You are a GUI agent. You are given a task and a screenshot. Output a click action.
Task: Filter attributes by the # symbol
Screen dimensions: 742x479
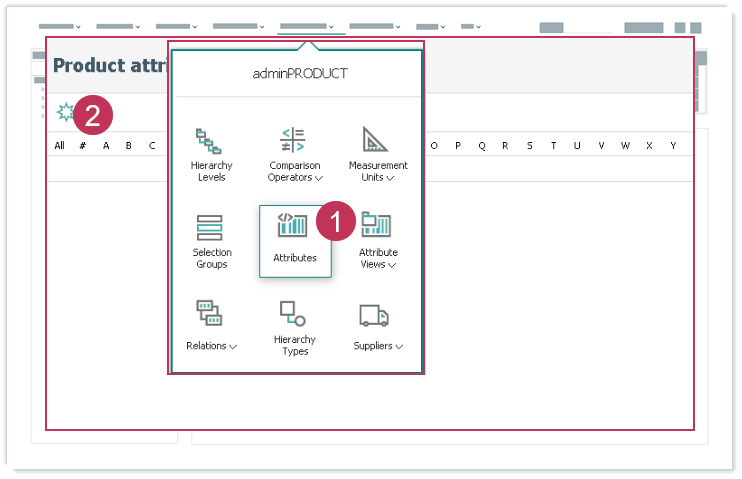tap(83, 146)
